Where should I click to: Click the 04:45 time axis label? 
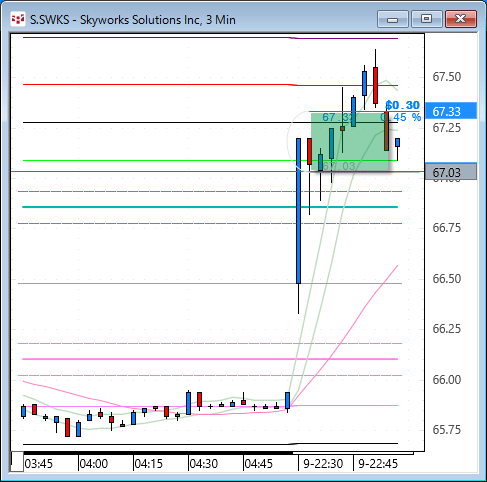259,464
